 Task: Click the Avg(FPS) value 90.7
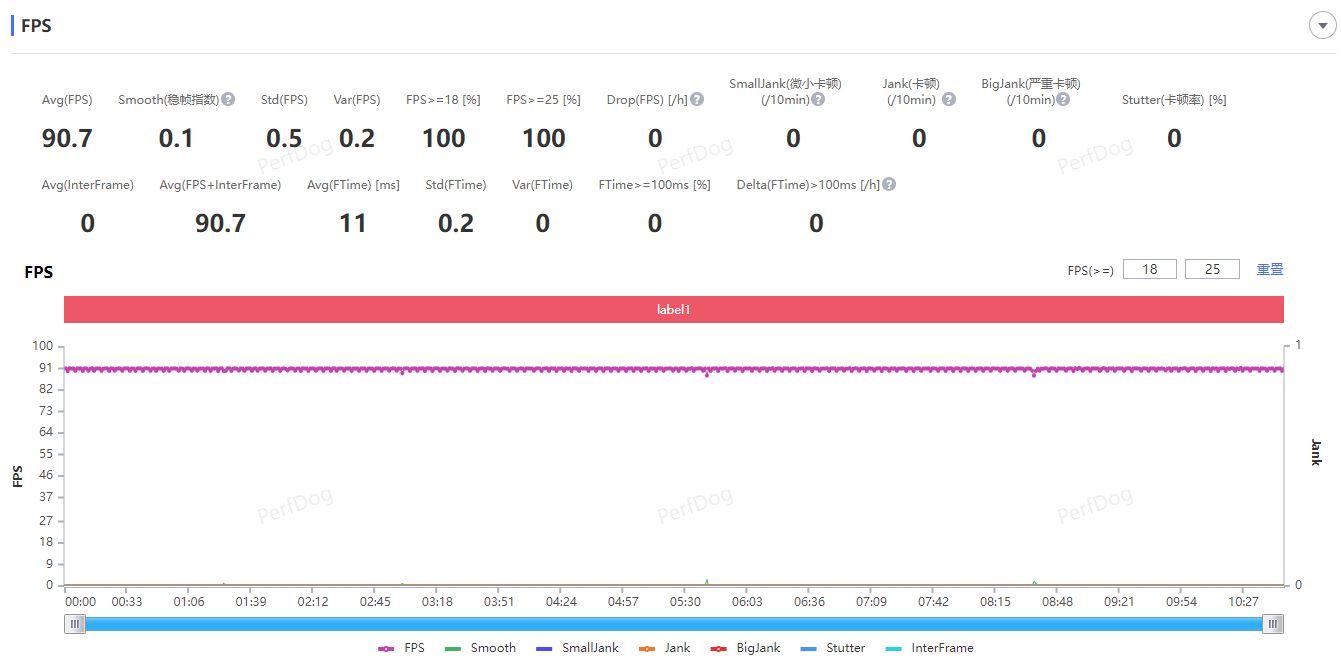click(67, 139)
